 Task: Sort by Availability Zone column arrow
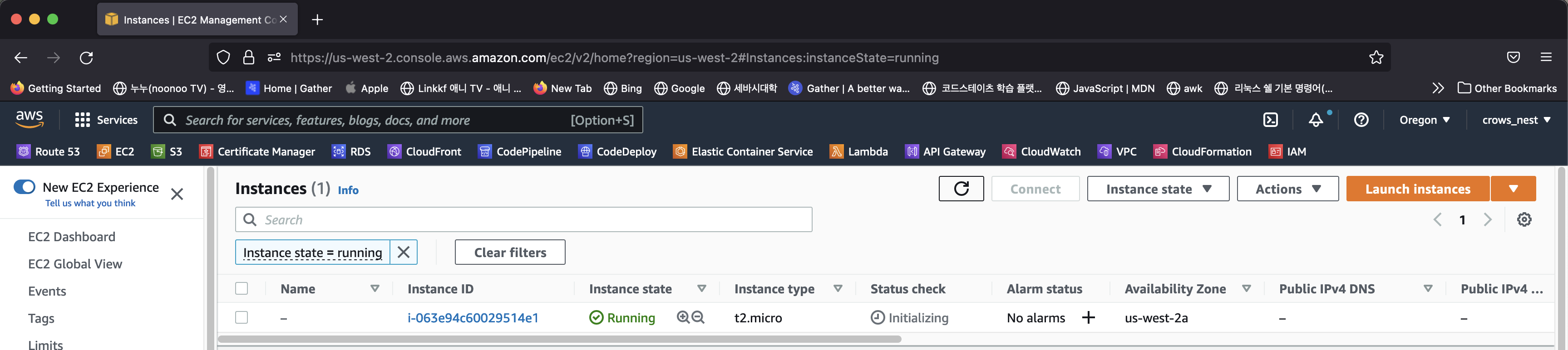pos(1246,289)
